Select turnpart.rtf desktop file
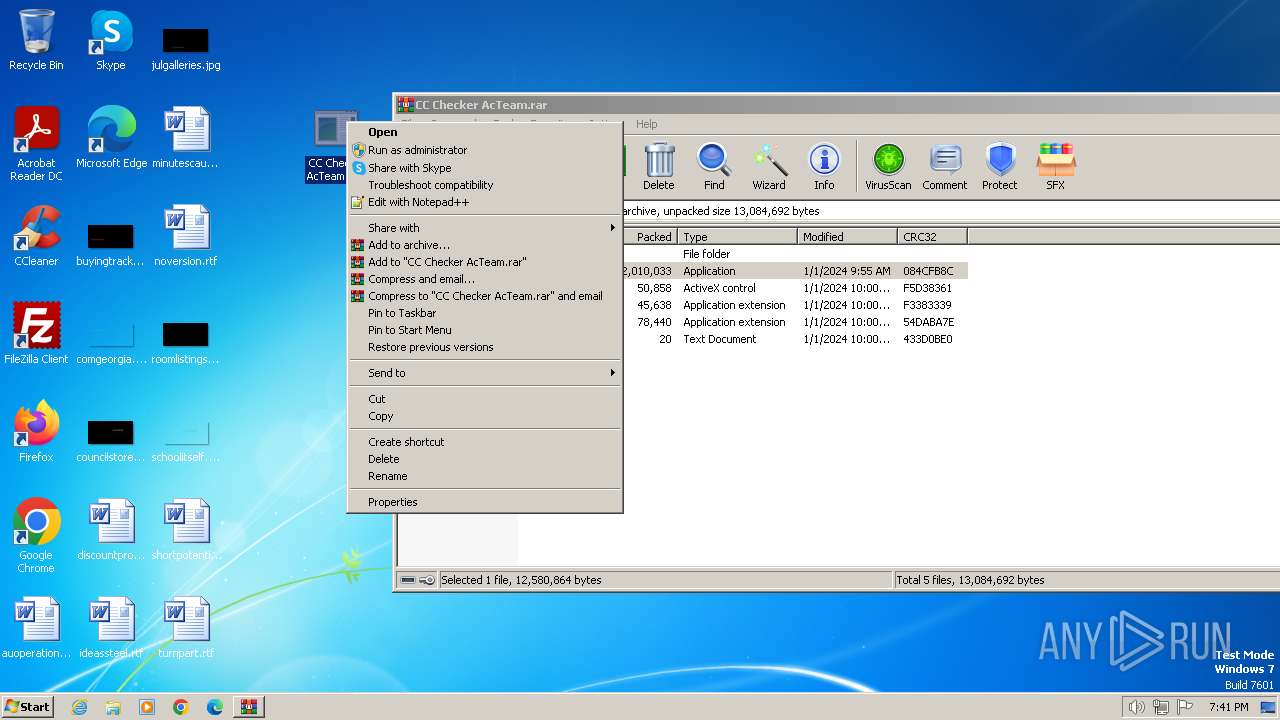This screenshot has width=1280, height=720. click(186, 628)
